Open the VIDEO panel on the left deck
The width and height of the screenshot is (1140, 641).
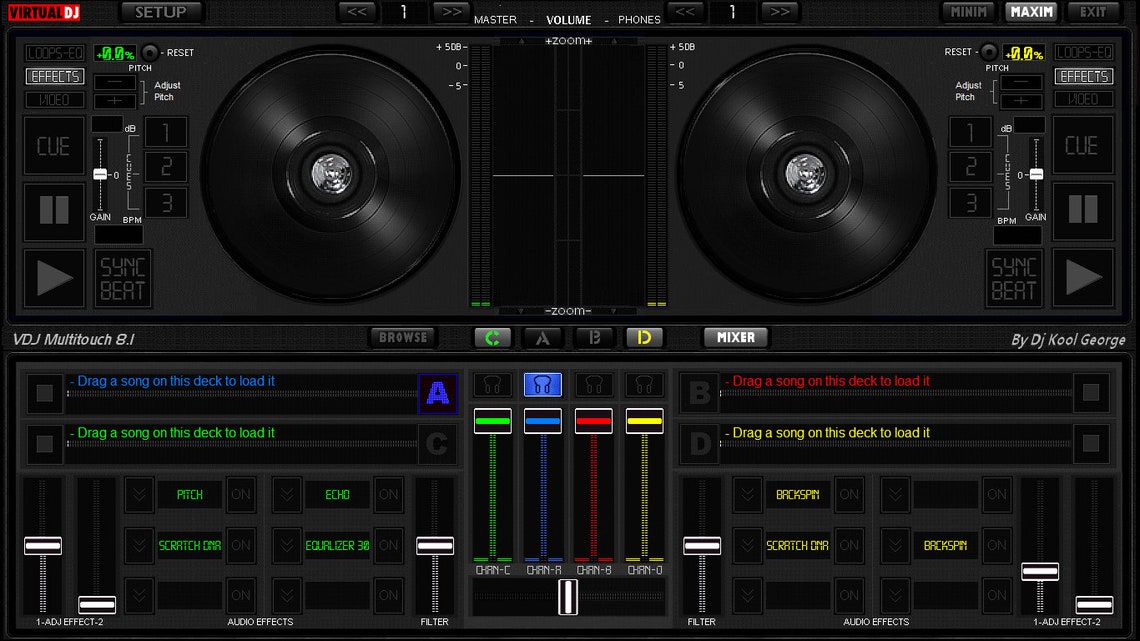pos(54,99)
